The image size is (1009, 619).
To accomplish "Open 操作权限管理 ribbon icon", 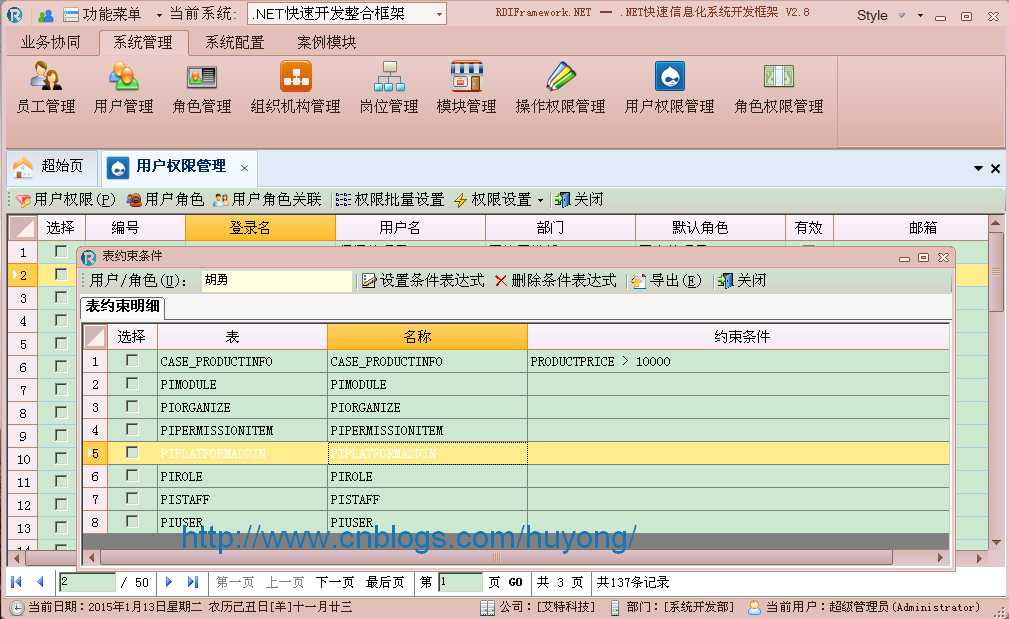I will (560, 88).
